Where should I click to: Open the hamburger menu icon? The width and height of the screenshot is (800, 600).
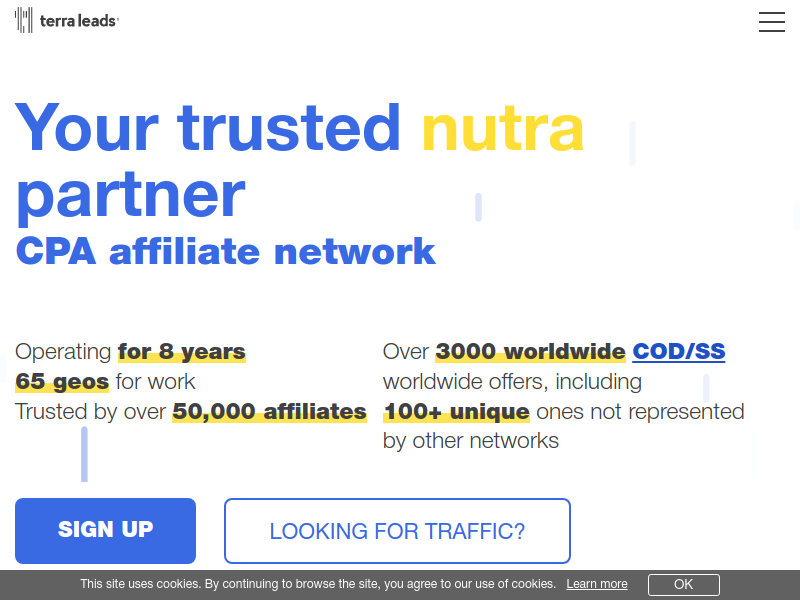click(771, 22)
